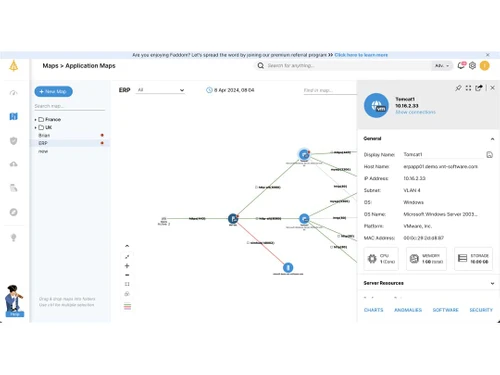Open the Discovery compass sidebar icon

click(14, 212)
